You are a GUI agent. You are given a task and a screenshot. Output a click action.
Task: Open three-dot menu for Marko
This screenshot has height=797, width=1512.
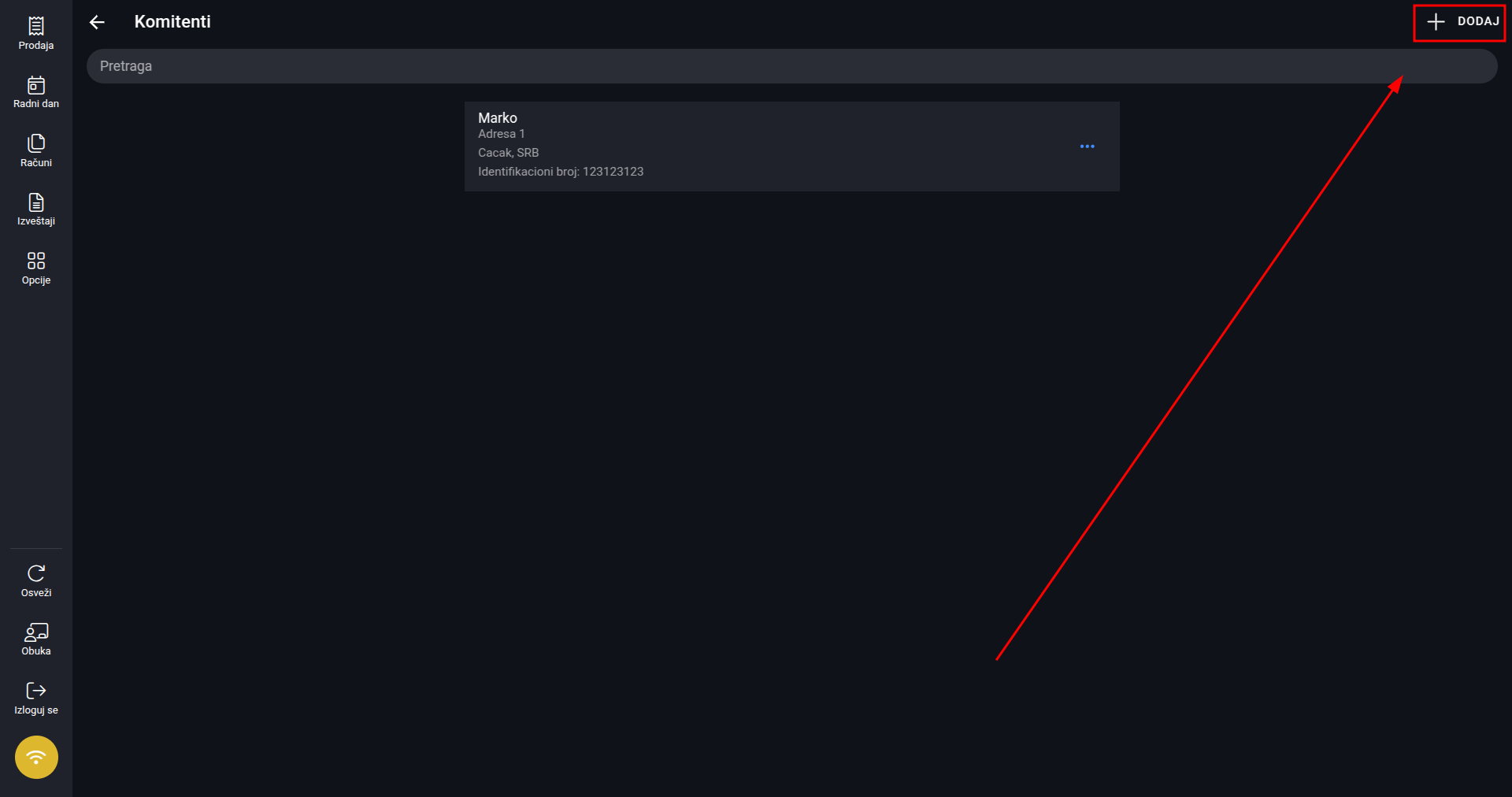1088,146
